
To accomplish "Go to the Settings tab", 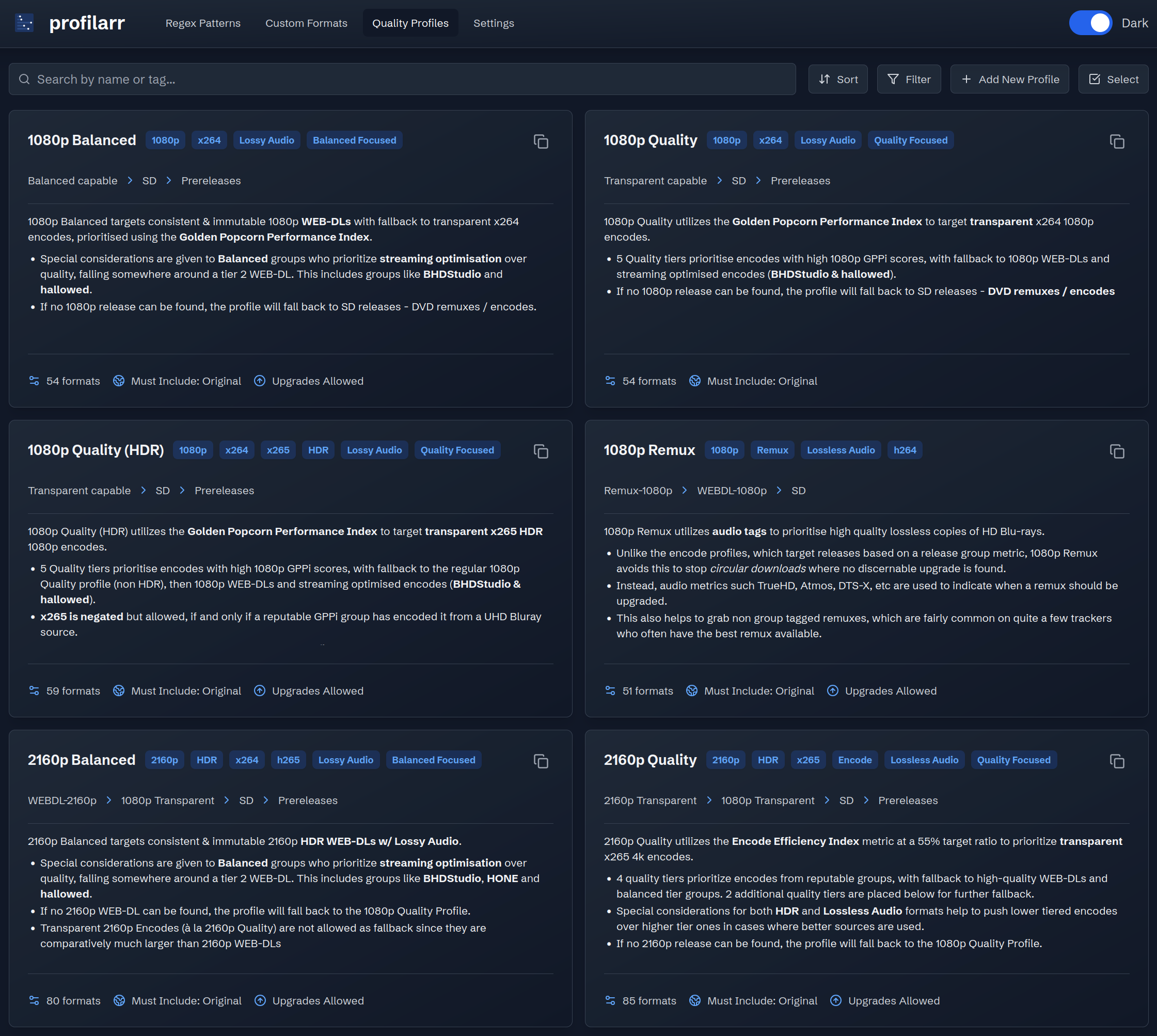I will point(494,23).
